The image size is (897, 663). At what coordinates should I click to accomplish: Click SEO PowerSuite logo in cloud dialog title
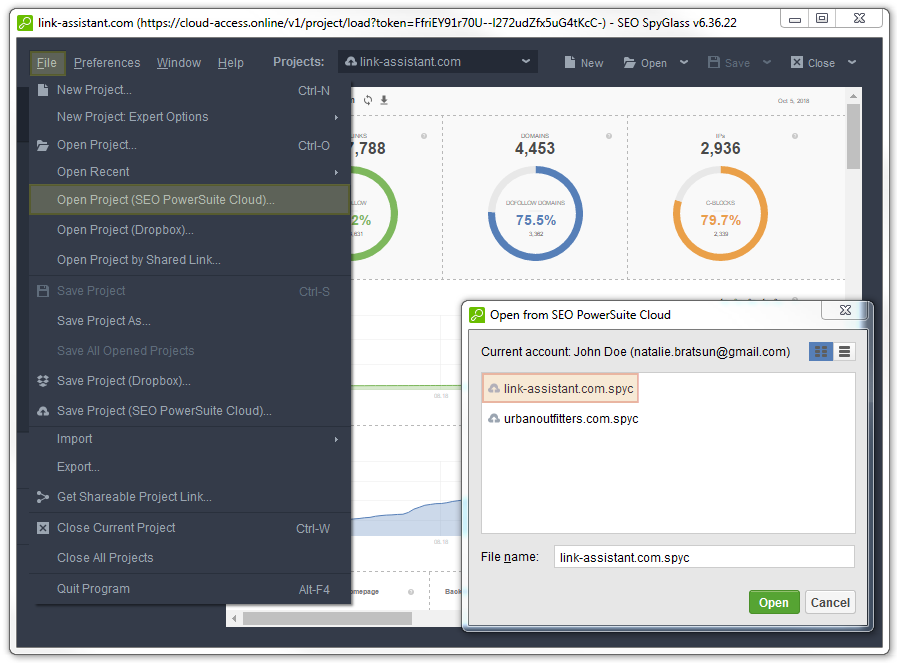pyautogui.click(x=477, y=315)
